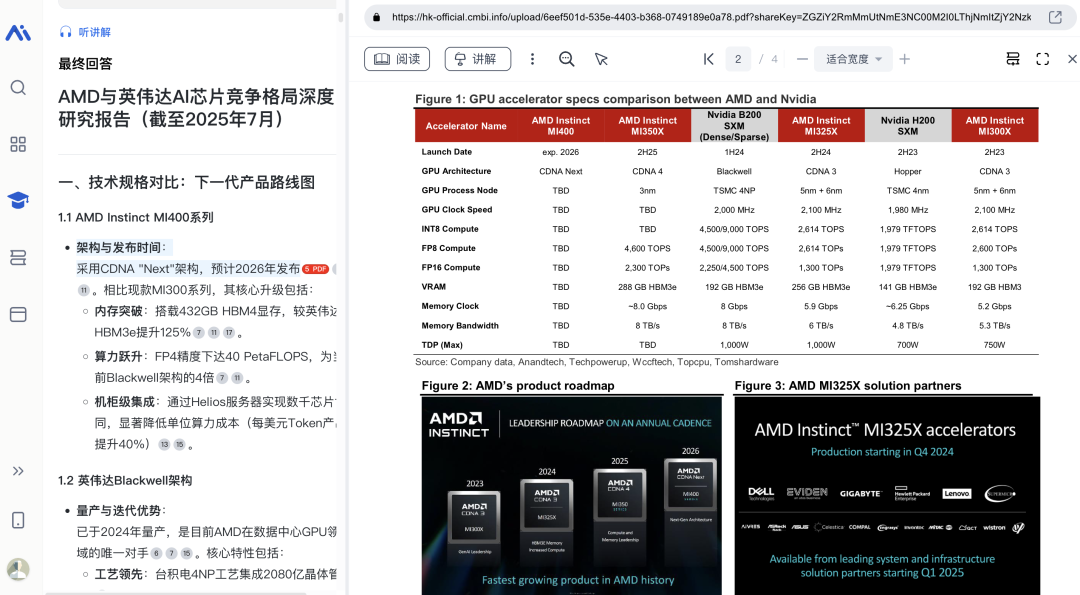The width and height of the screenshot is (1080, 595).
Task: Close the PDF viewer panel
Action: click(x=1072, y=59)
